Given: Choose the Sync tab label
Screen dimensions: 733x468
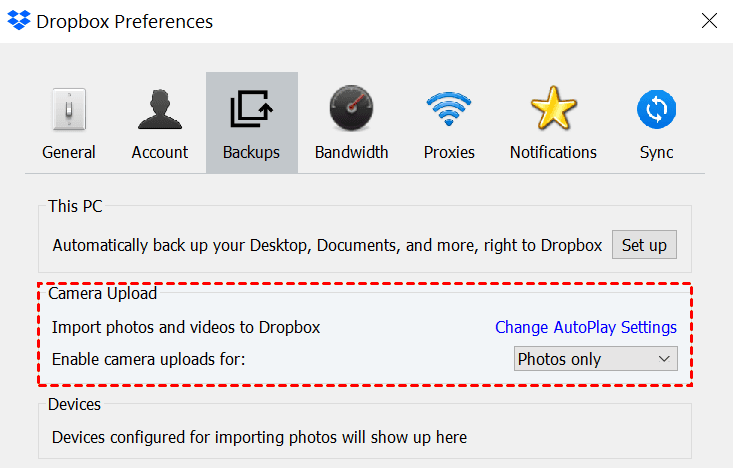Looking at the screenshot, I should click(656, 152).
